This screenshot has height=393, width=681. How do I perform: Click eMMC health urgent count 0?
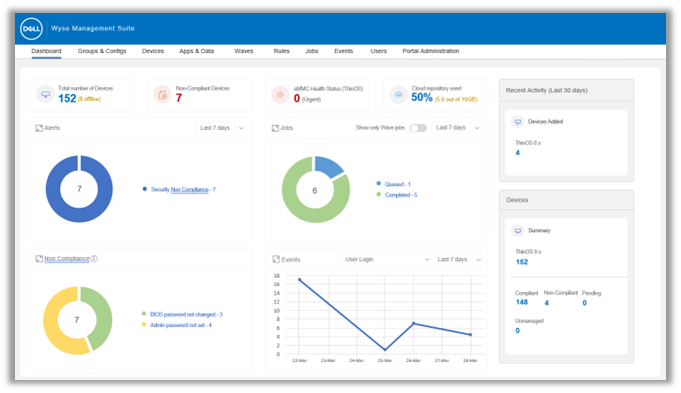[297, 99]
